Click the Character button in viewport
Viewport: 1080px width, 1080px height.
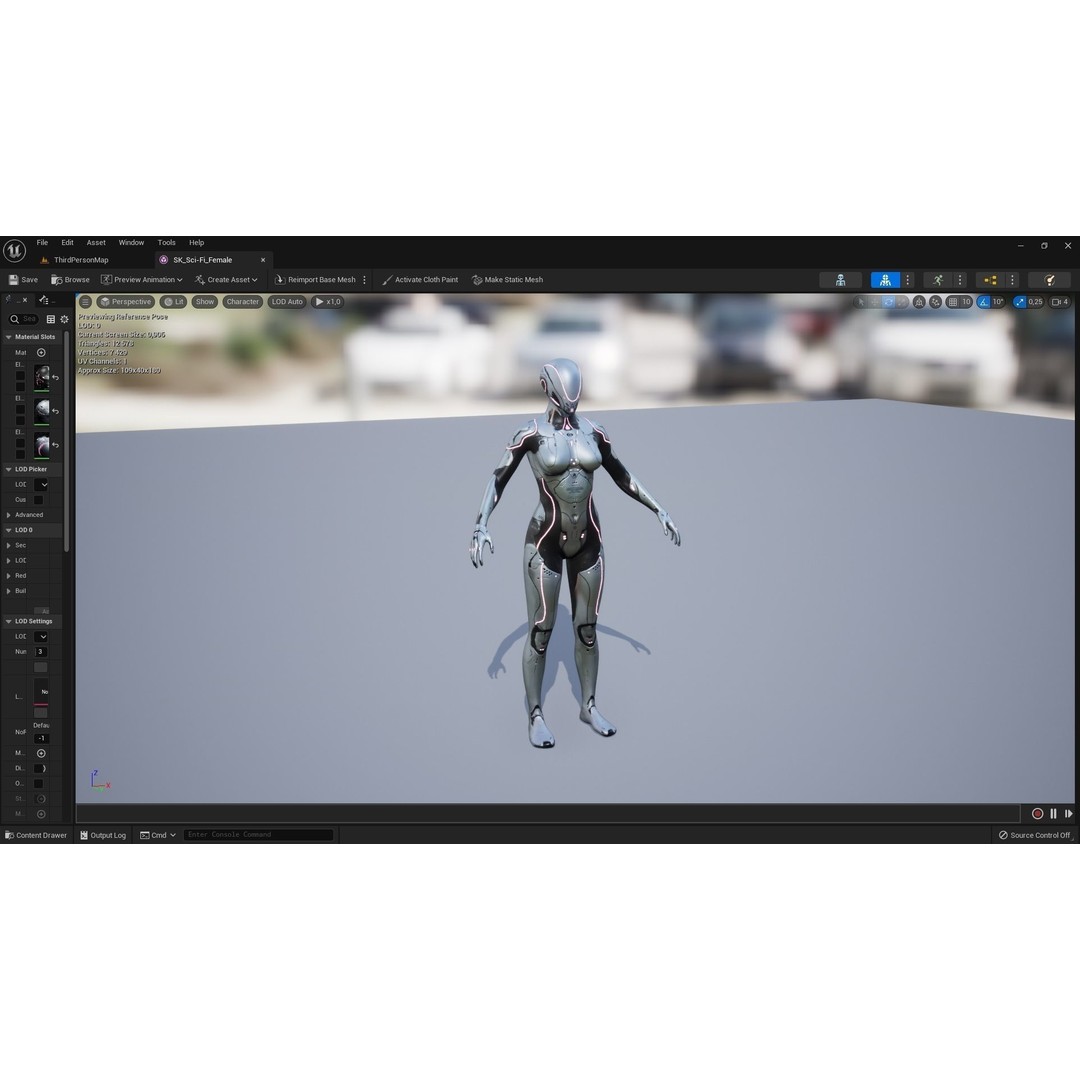tap(242, 302)
